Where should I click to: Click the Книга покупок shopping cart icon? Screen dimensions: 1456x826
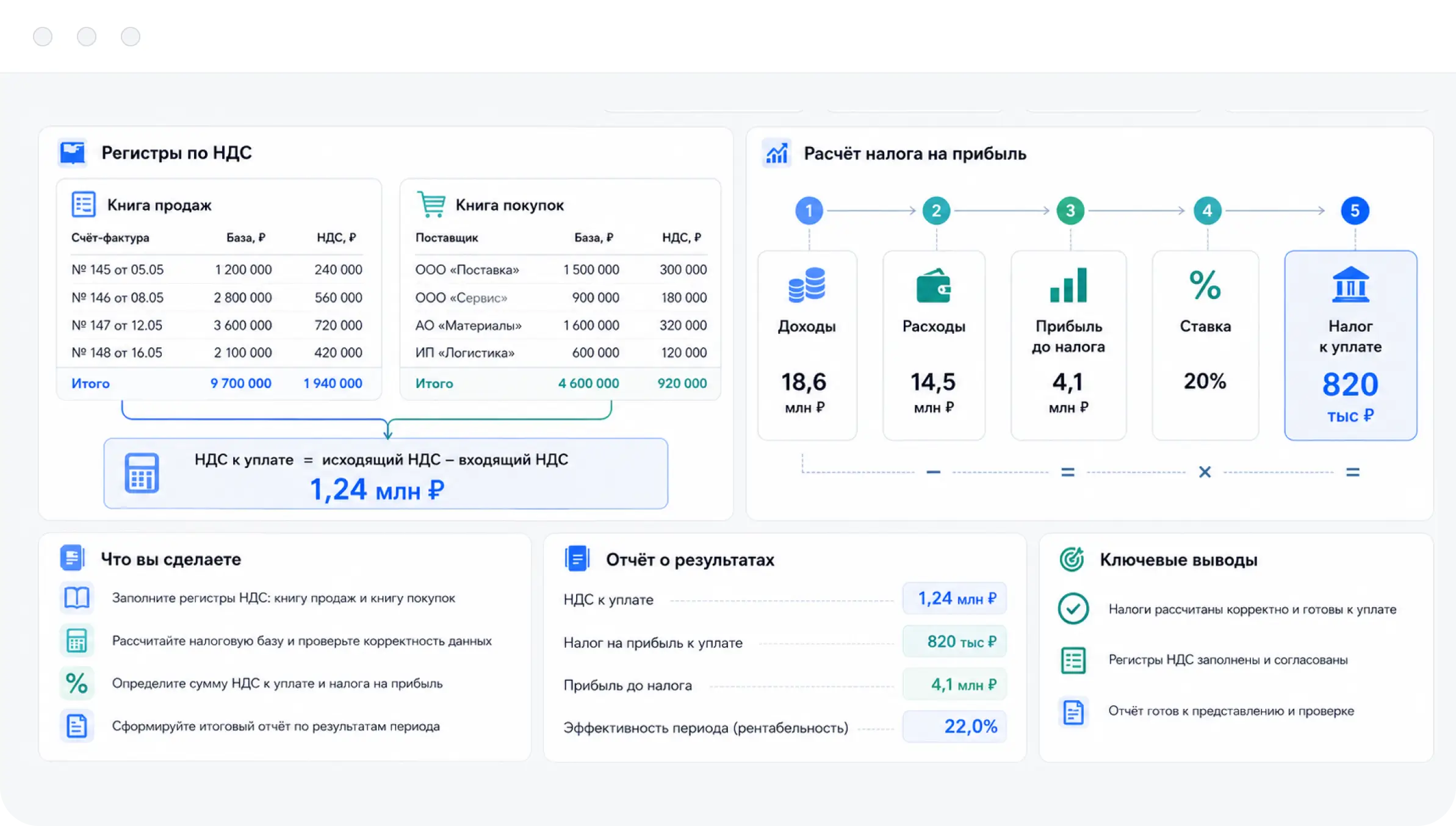pyautogui.click(x=431, y=204)
